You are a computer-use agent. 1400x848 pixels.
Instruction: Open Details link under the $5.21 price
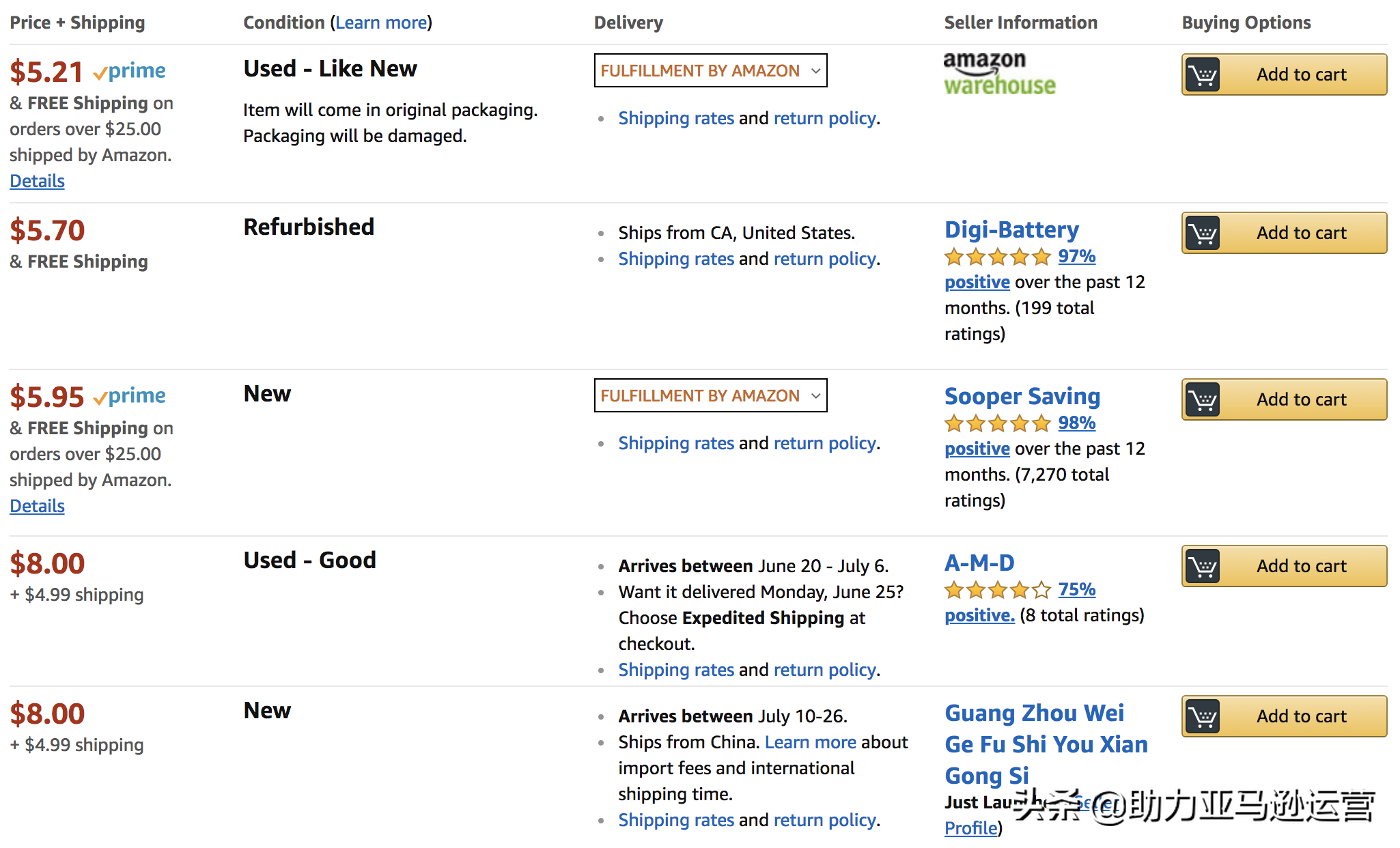point(37,181)
